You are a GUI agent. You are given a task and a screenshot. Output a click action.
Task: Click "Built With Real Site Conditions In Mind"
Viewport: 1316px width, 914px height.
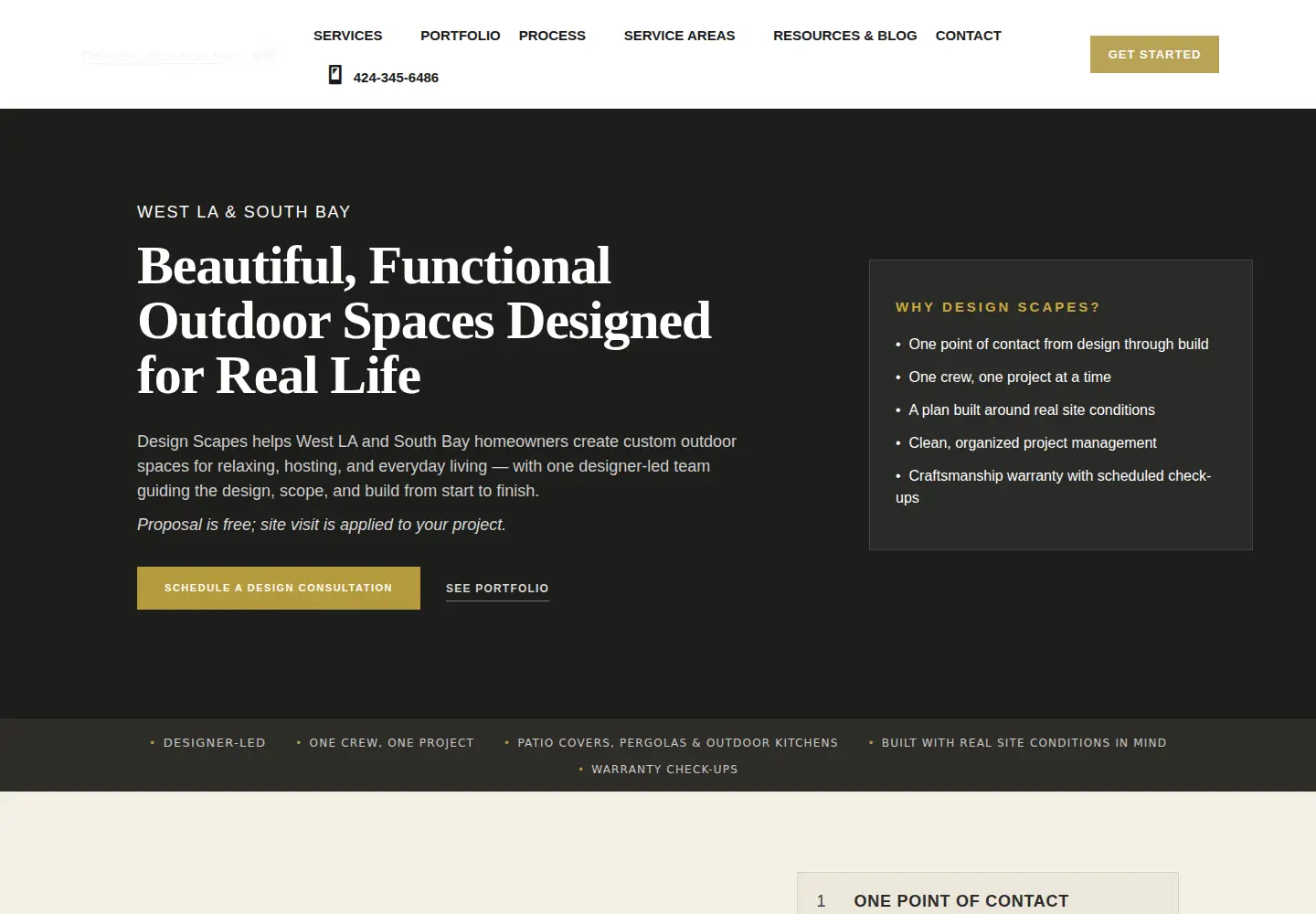click(1024, 743)
